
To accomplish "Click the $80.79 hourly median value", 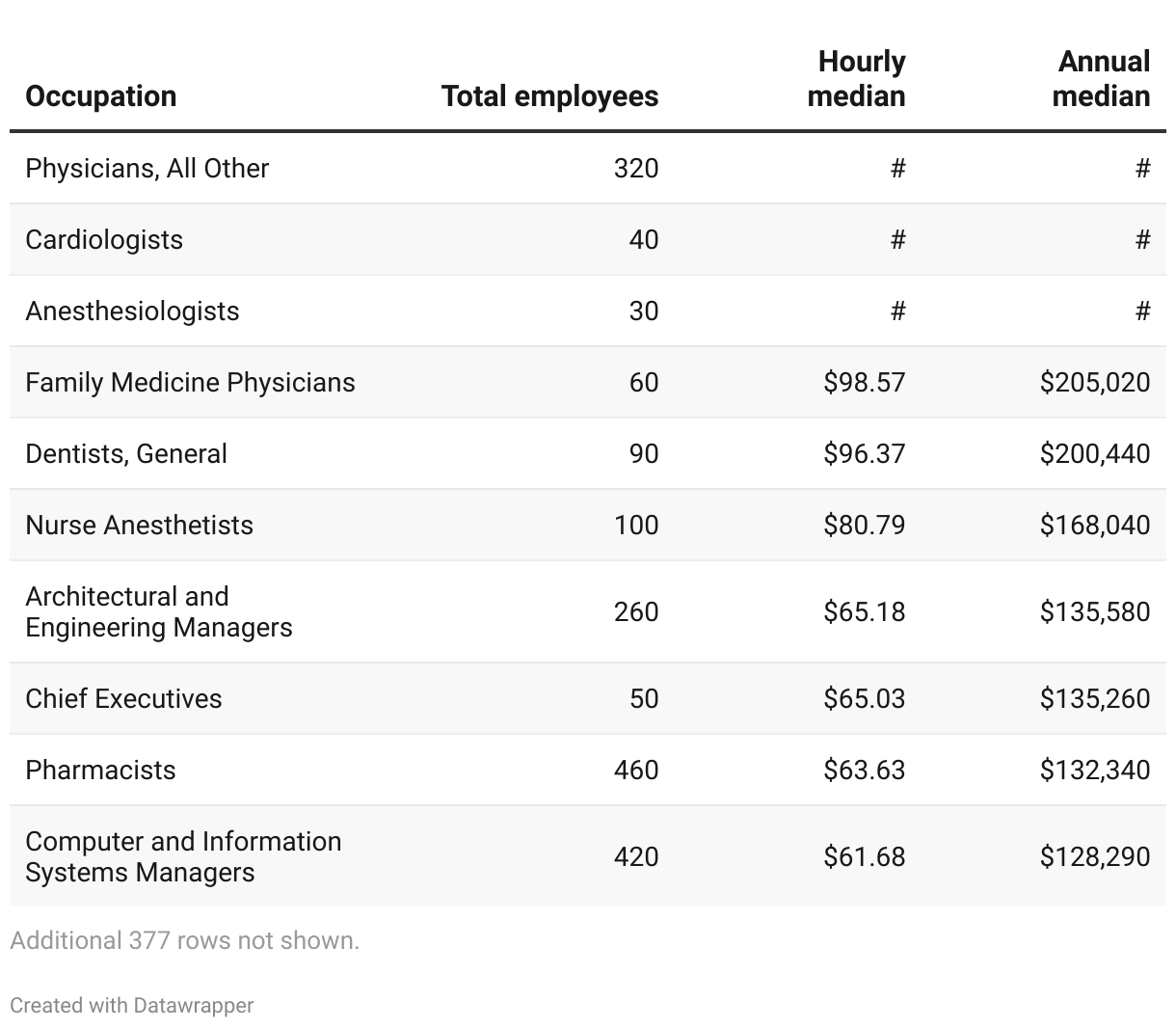I will click(864, 525).
